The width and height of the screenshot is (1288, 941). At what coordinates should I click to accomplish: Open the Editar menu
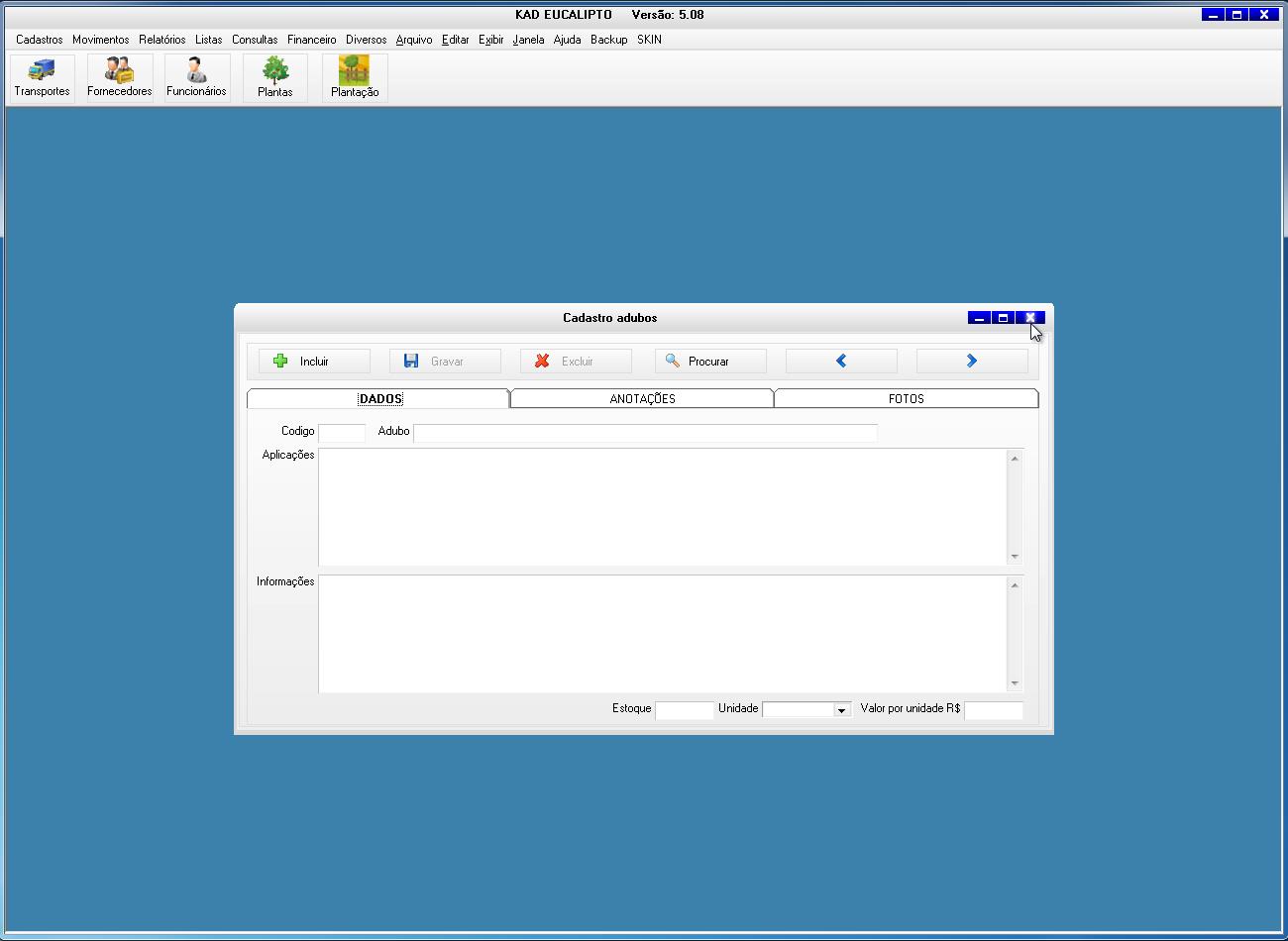455,40
